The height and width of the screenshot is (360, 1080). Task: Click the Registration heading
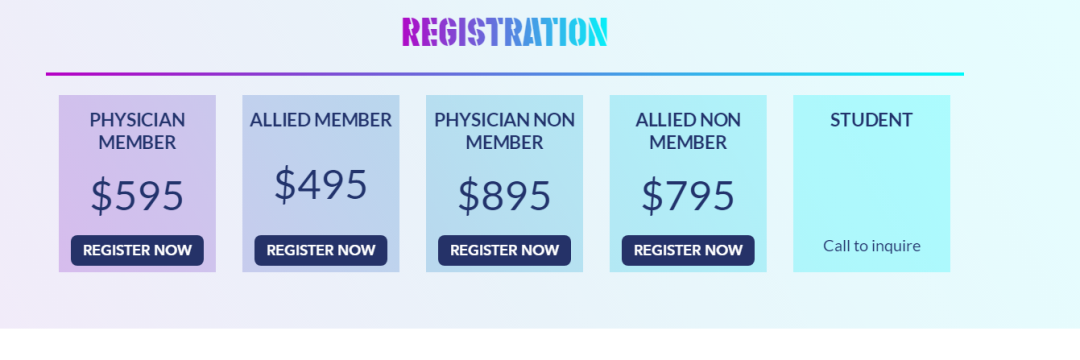[505, 32]
